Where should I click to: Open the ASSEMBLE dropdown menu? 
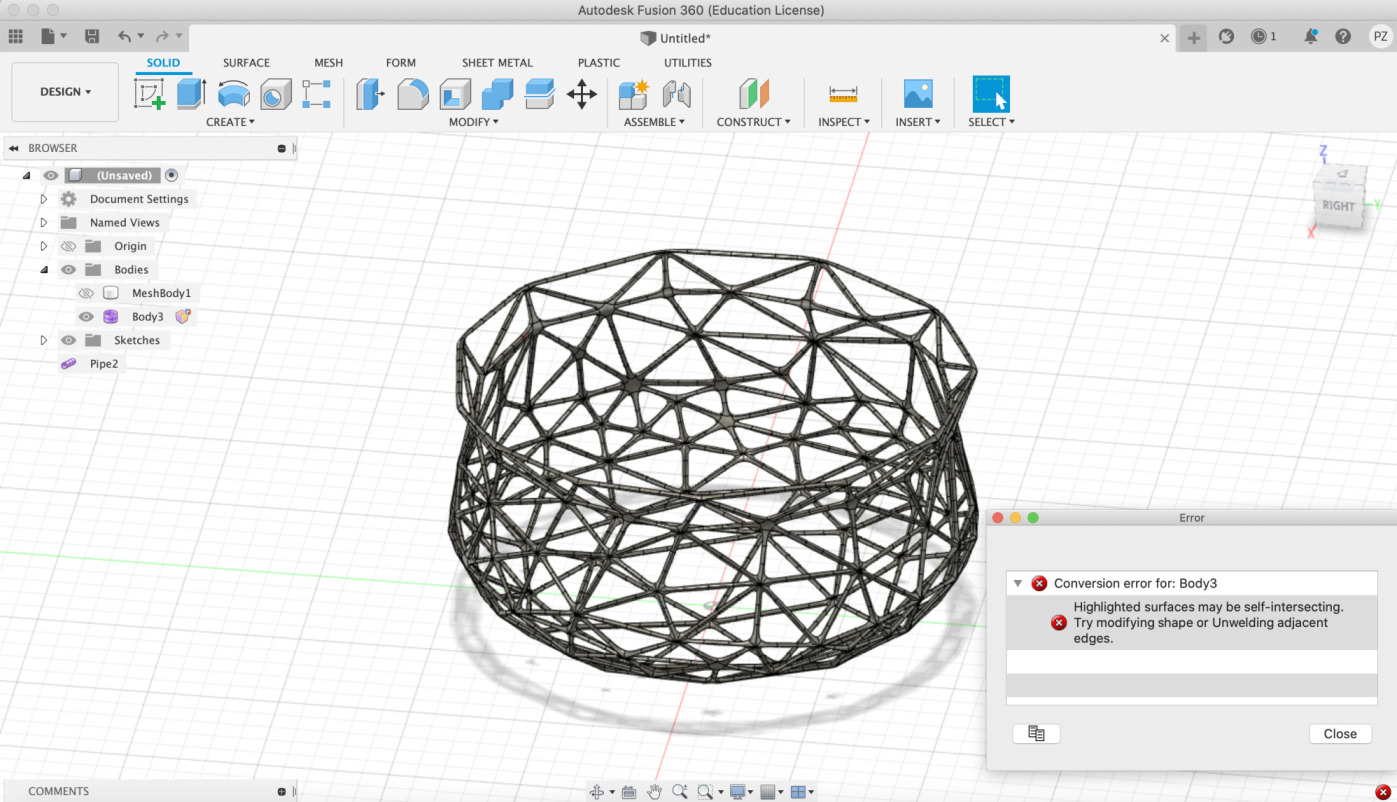click(x=654, y=122)
